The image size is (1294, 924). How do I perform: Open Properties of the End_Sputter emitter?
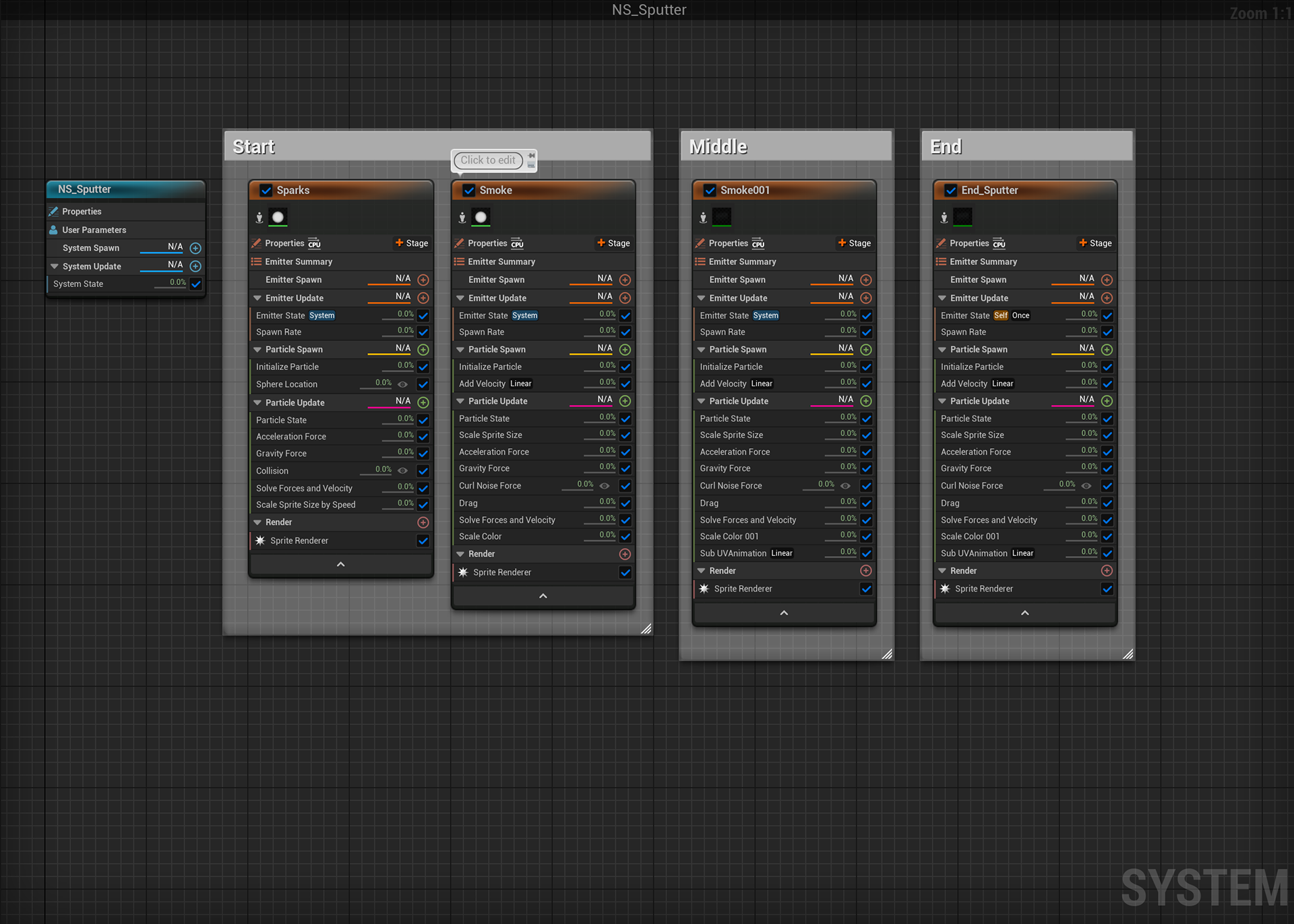pos(968,243)
